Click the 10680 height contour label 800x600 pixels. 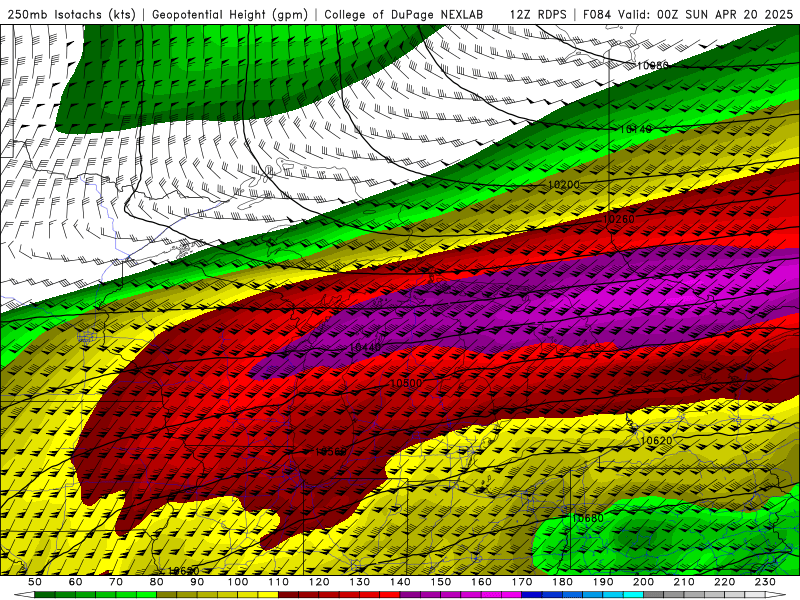click(x=587, y=518)
